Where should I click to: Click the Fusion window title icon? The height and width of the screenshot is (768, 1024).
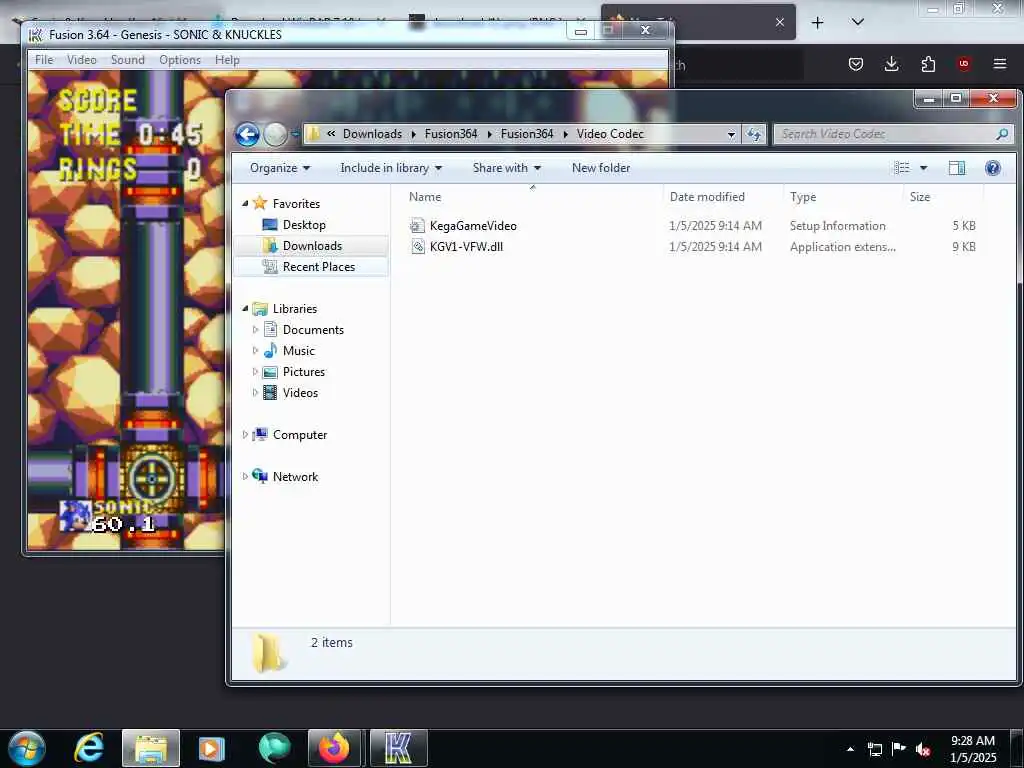(37, 34)
